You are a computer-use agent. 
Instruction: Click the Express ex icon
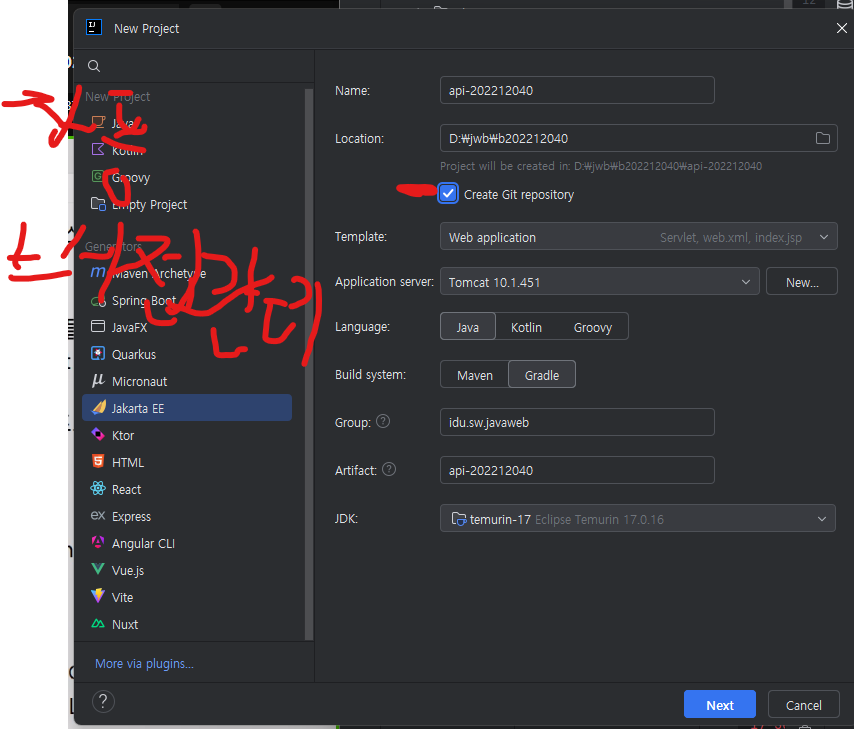pyautogui.click(x=98, y=515)
